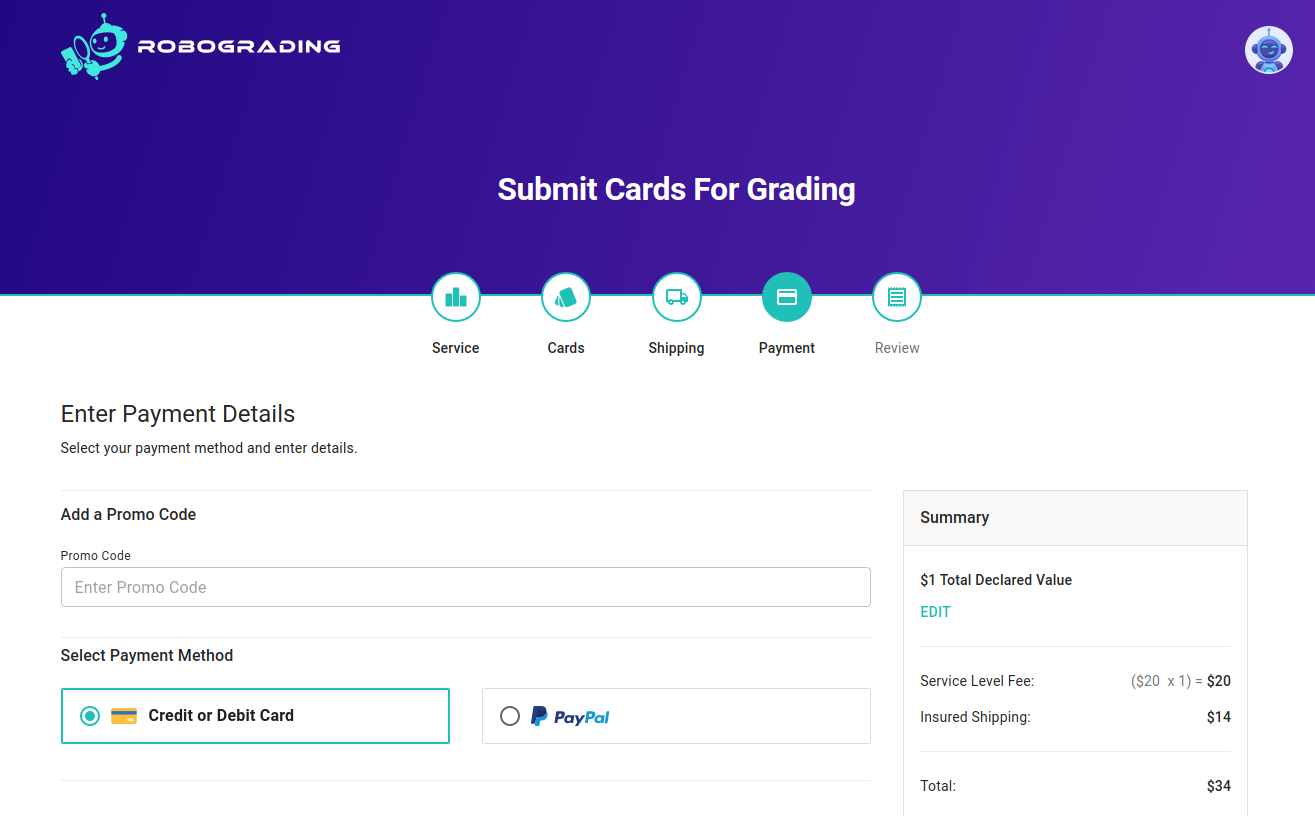Click the Shipping step label
1315x816 pixels.
pos(676,348)
